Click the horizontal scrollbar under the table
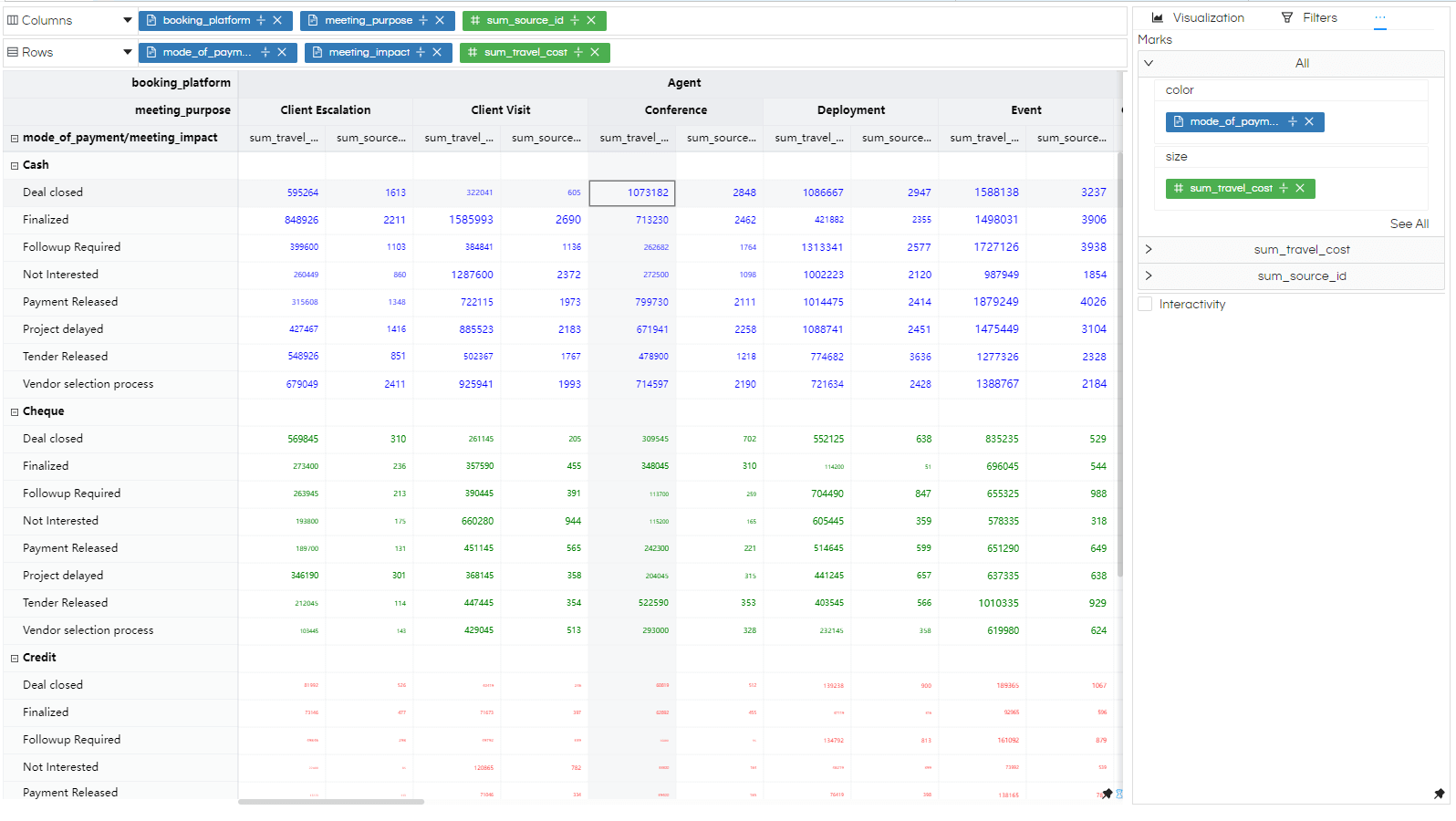 coord(331,802)
